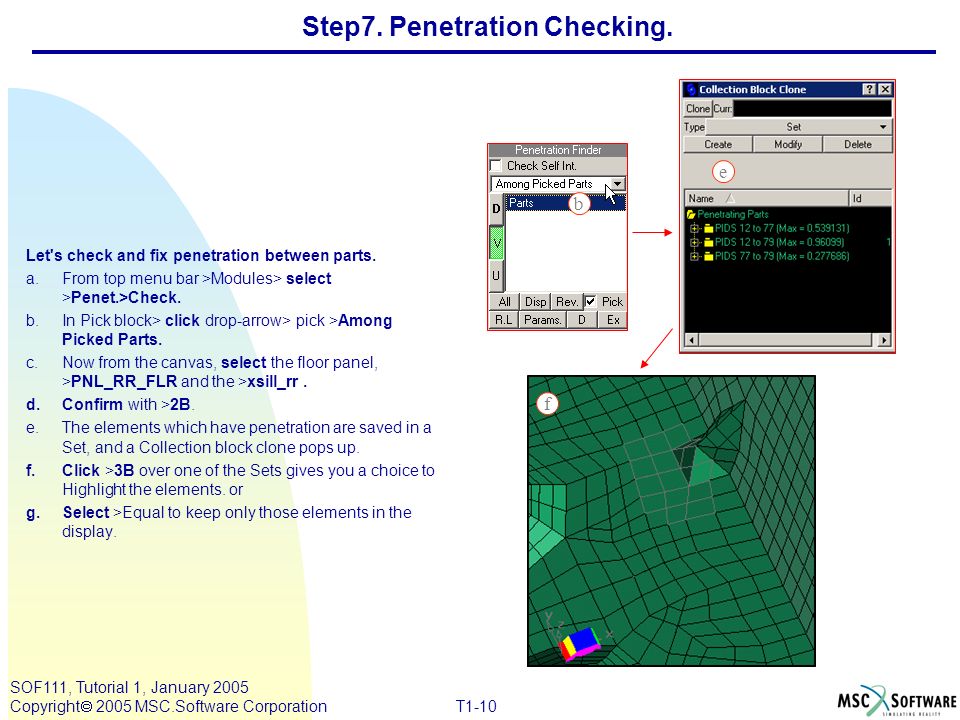Viewport: 960px width, 720px height.
Task: Select the Penetrating Parts folder label
Action: point(733,214)
